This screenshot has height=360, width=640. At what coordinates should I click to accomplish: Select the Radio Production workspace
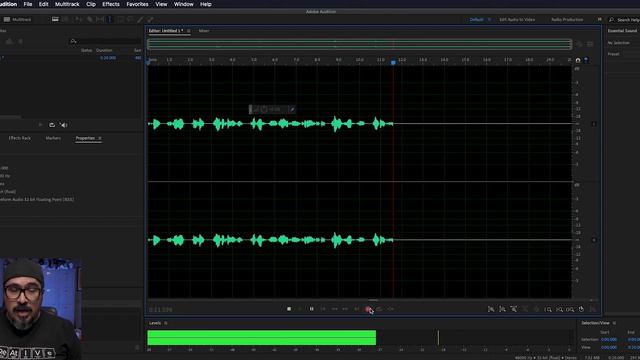point(567,19)
